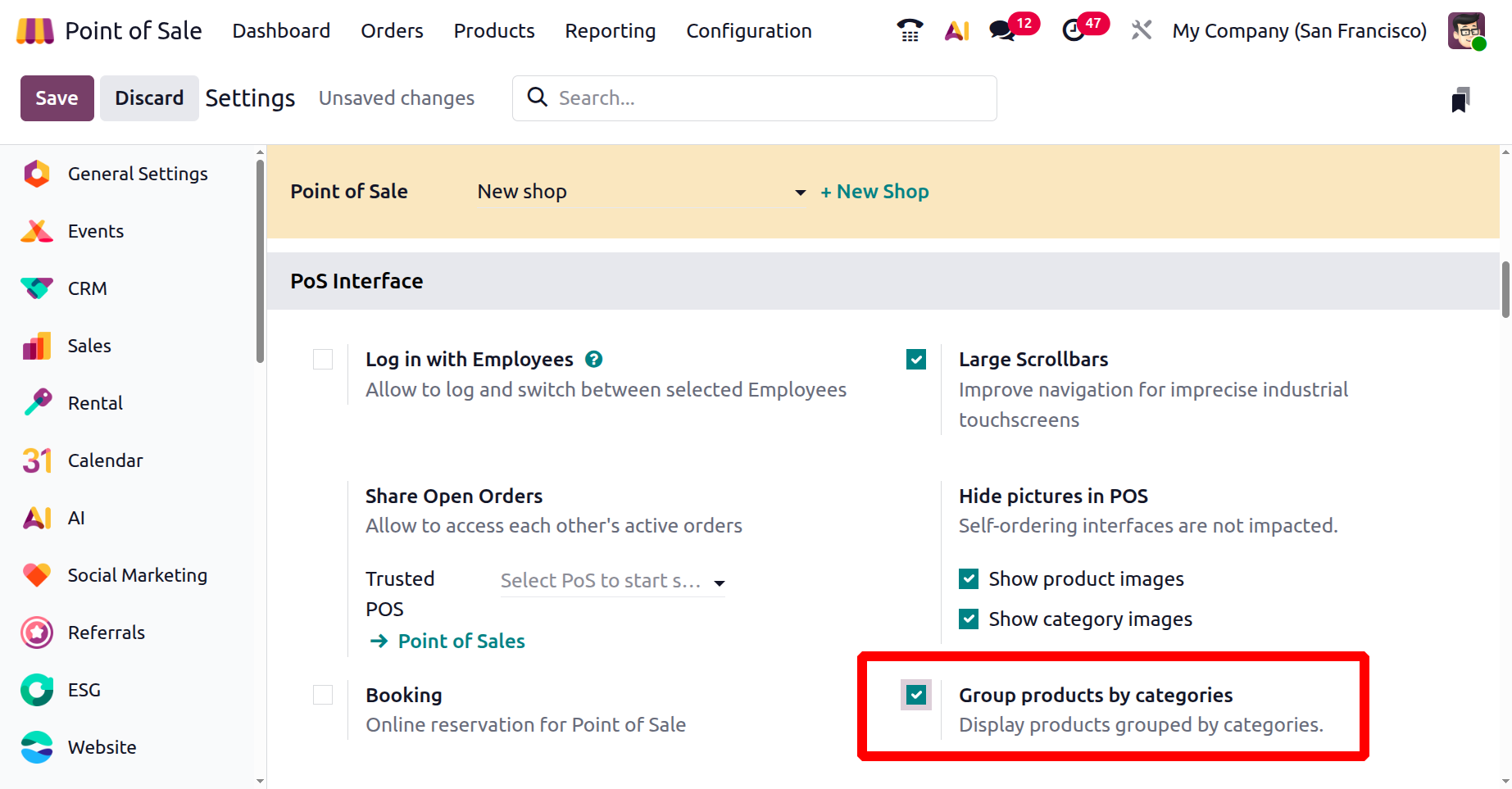The height and width of the screenshot is (789, 1512).
Task: Open the company switcher My Company
Action: click(1299, 31)
